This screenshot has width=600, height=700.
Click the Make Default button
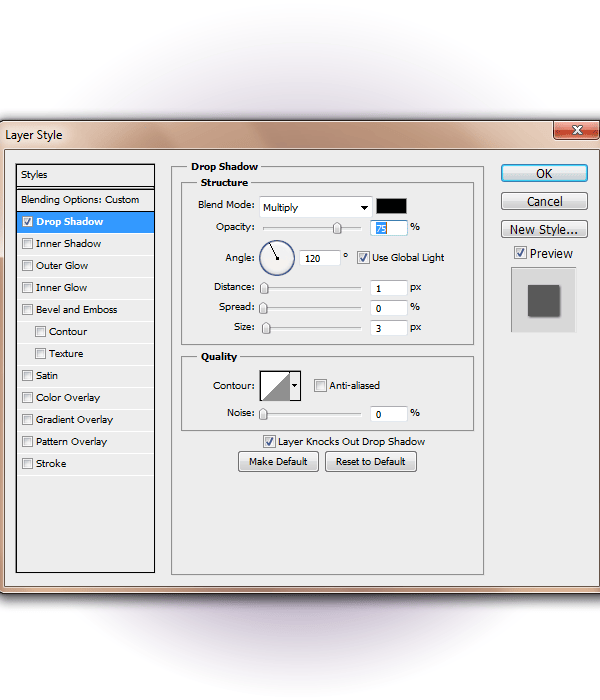coord(278,461)
